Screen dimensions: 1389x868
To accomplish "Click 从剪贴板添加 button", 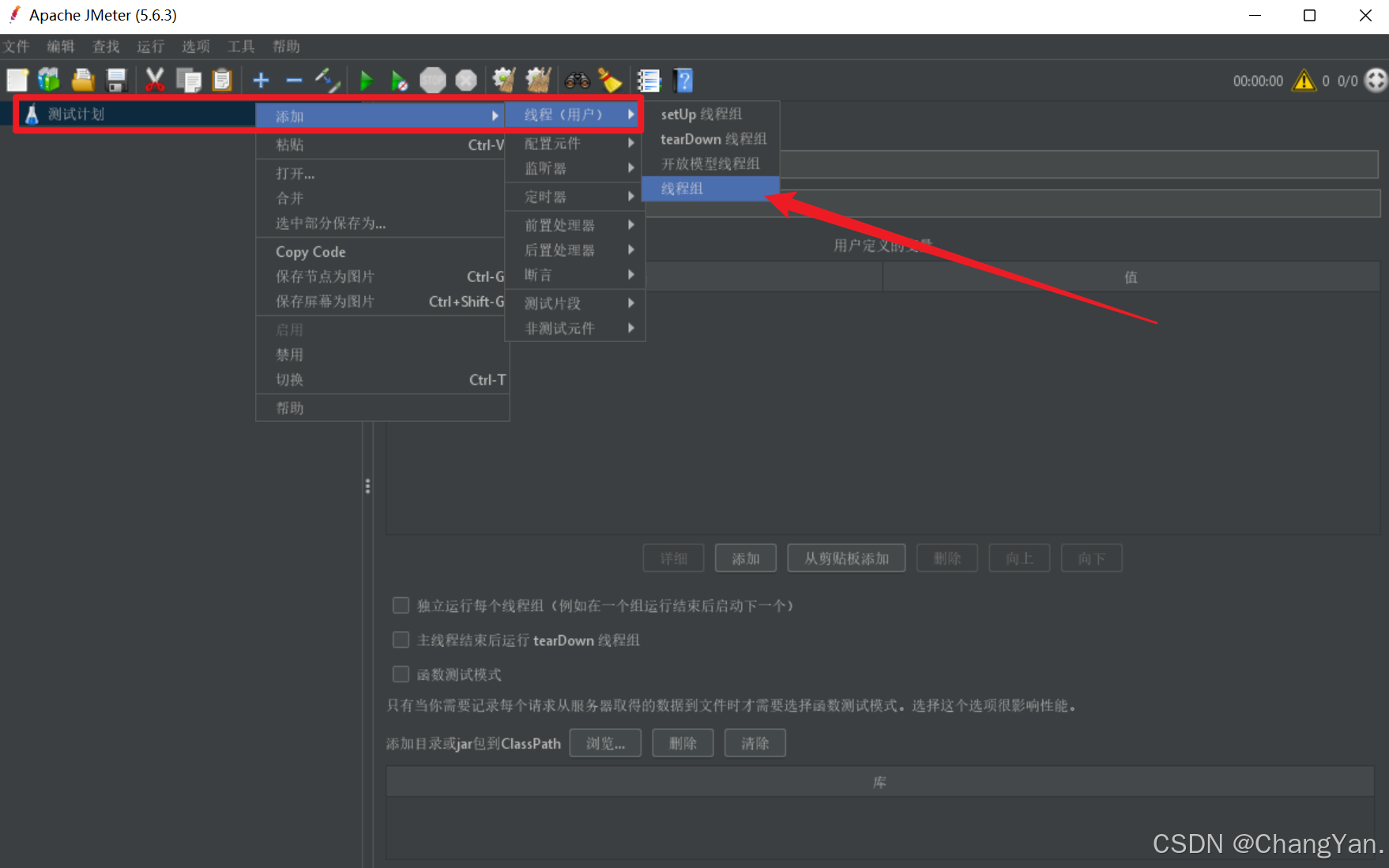I will [846, 558].
